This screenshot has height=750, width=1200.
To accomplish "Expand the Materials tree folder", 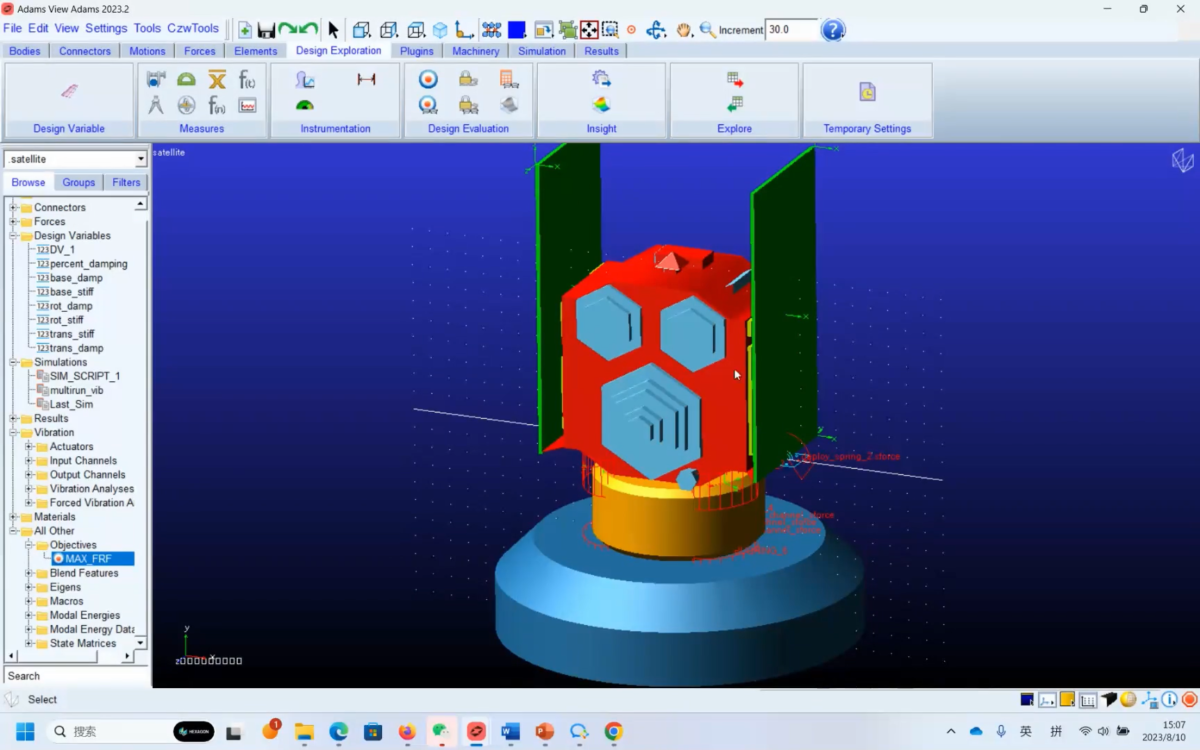I will click(x=13, y=517).
